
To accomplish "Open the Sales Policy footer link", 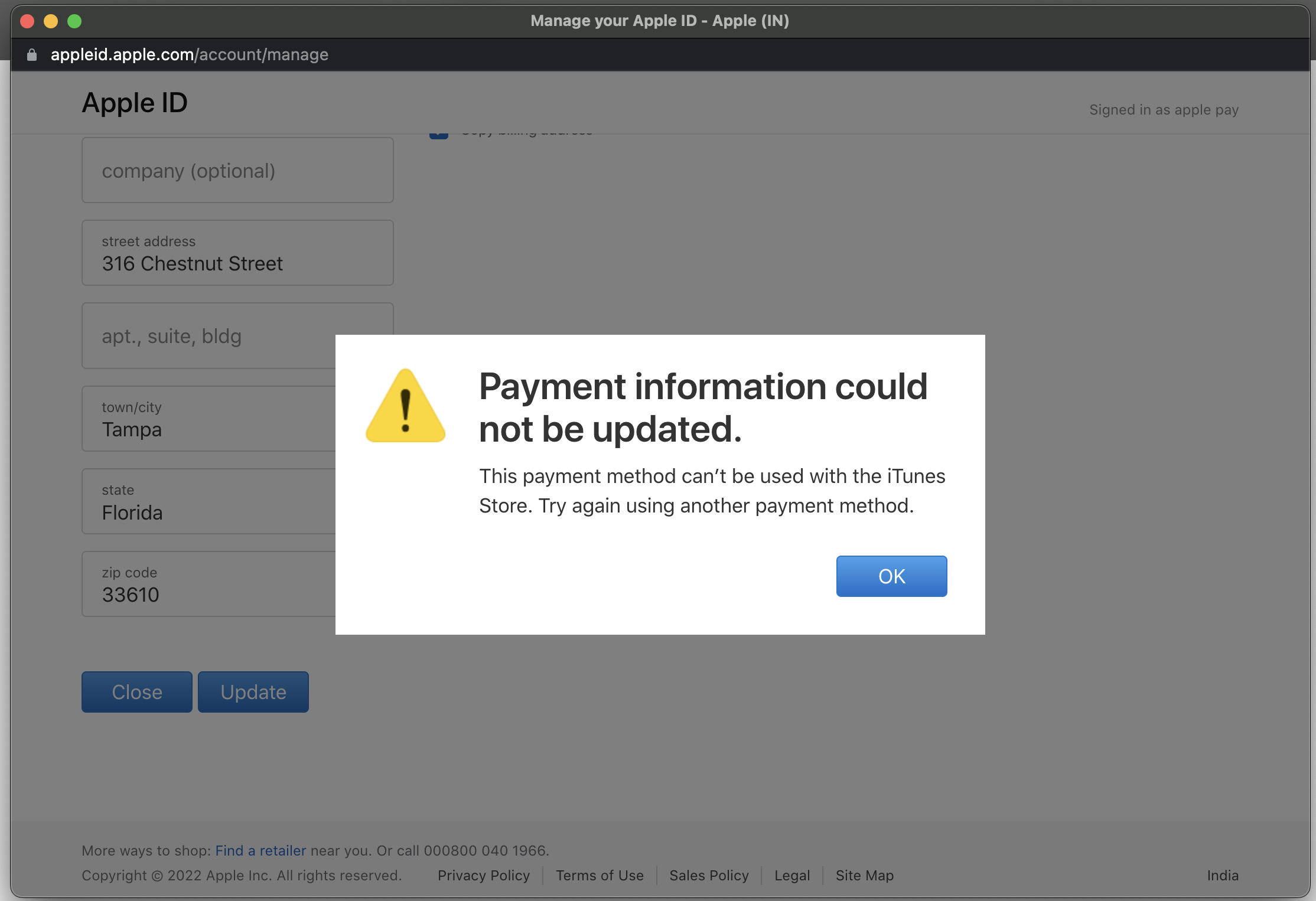I will pos(709,876).
